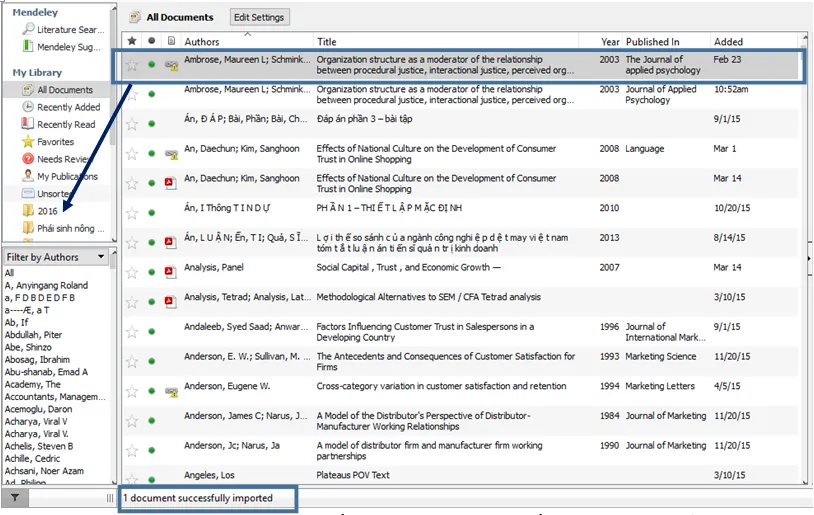Viewport: 814px width, 515px height.
Task: Filter by author Achsani, Noer Azam
Action: tap(44, 471)
